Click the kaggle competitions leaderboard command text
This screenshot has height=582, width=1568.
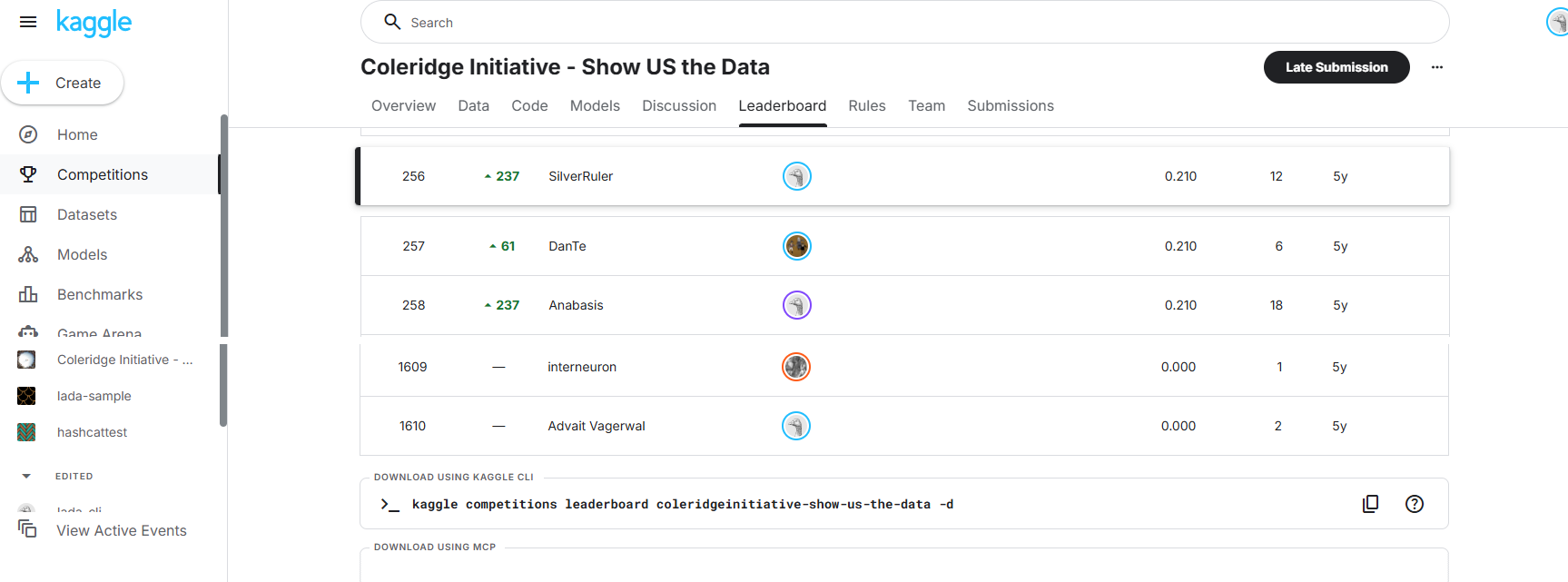pos(683,504)
